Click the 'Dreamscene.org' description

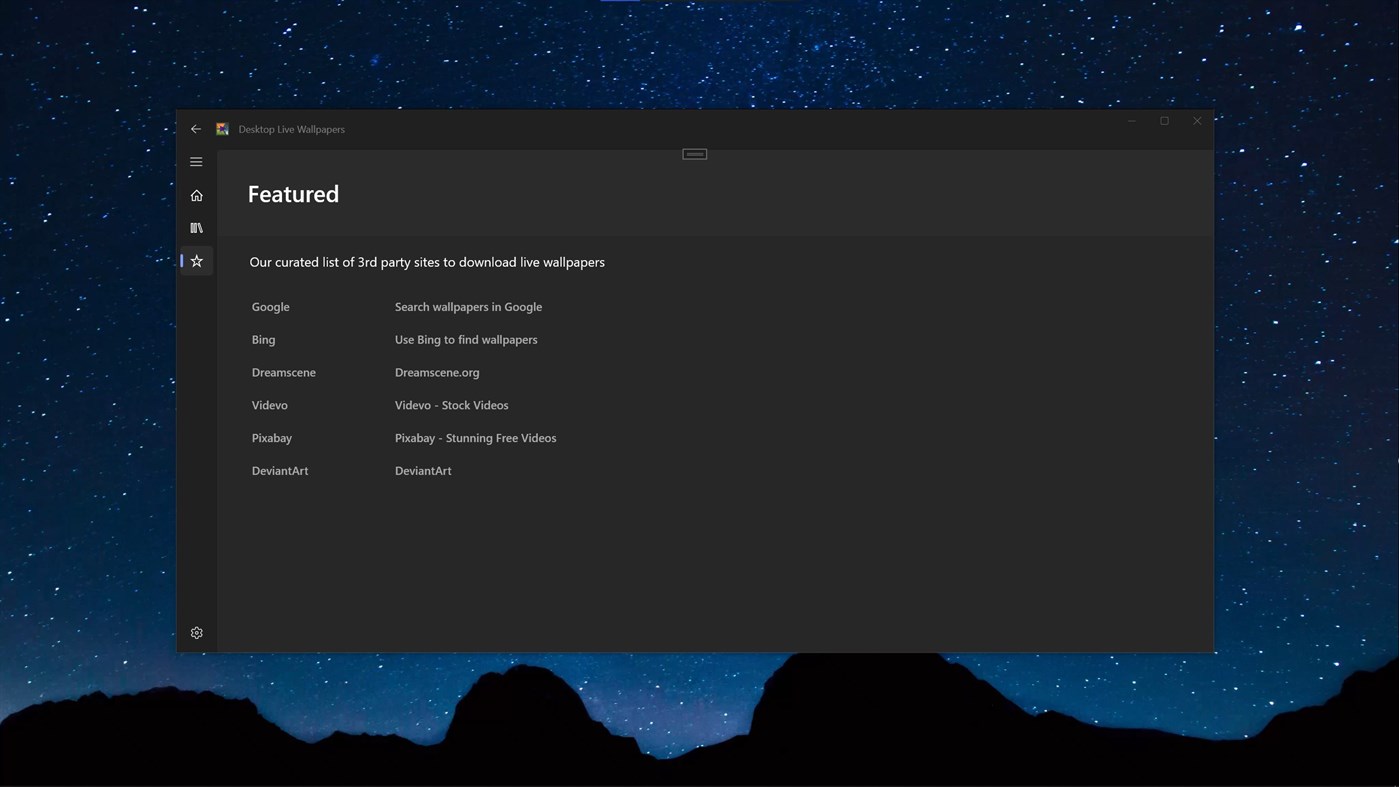click(437, 372)
